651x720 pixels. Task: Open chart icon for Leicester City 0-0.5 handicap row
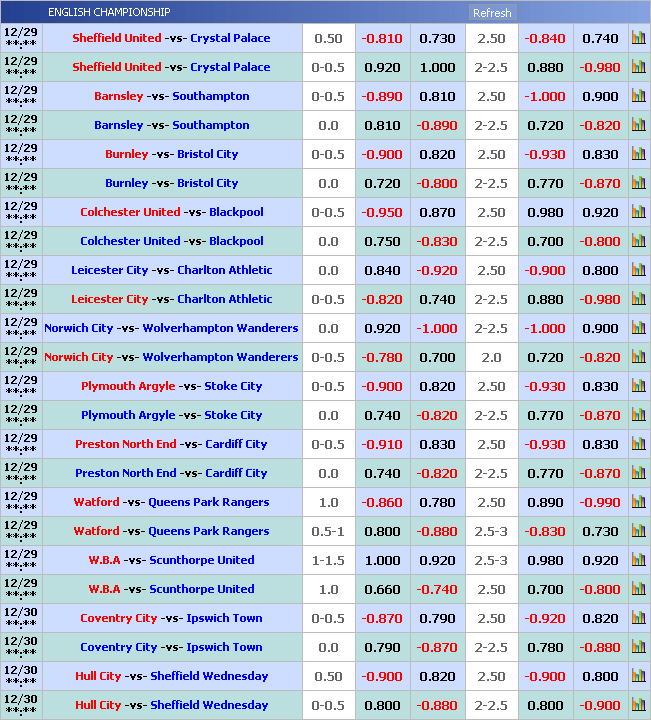pyautogui.click(x=638, y=299)
